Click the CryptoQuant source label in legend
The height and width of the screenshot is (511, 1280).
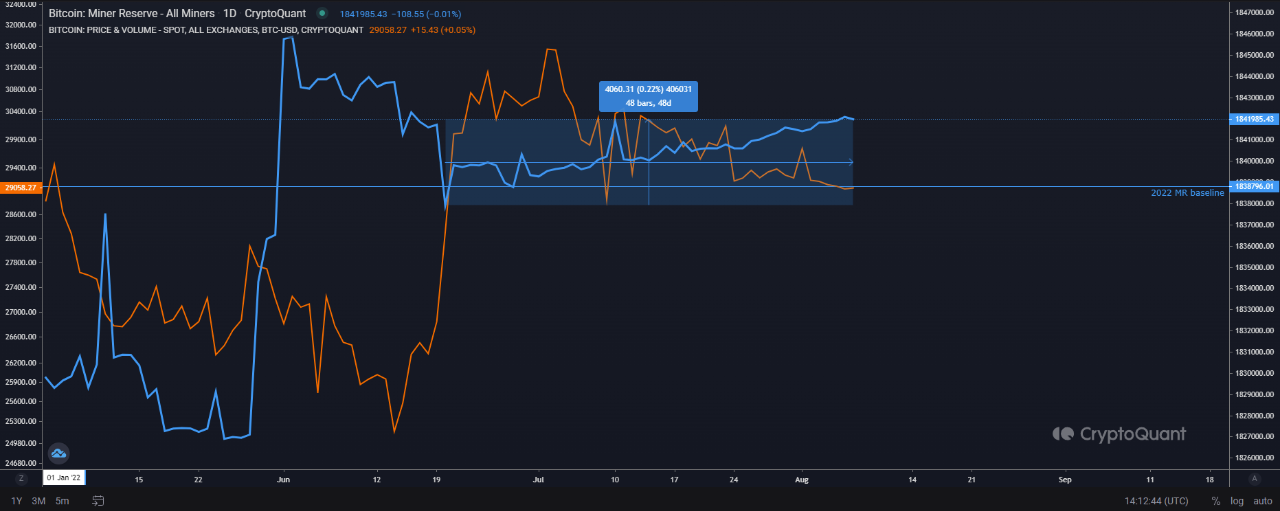point(275,14)
